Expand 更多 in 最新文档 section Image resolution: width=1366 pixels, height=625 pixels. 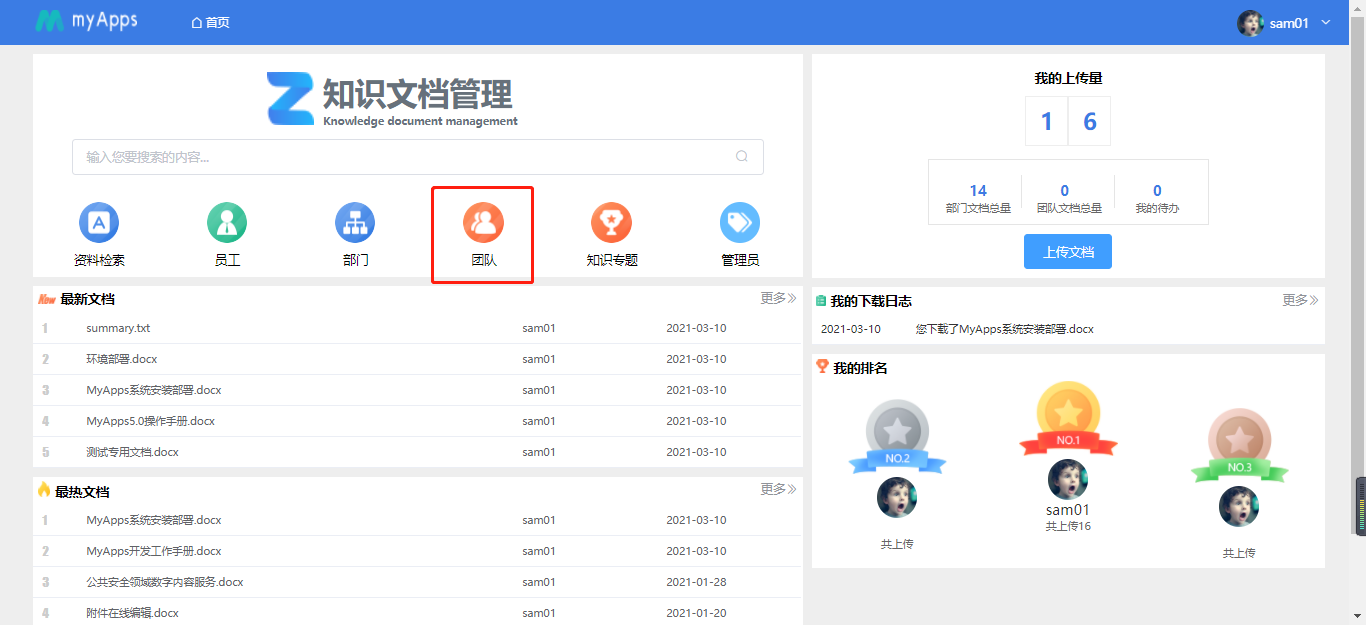tap(778, 298)
